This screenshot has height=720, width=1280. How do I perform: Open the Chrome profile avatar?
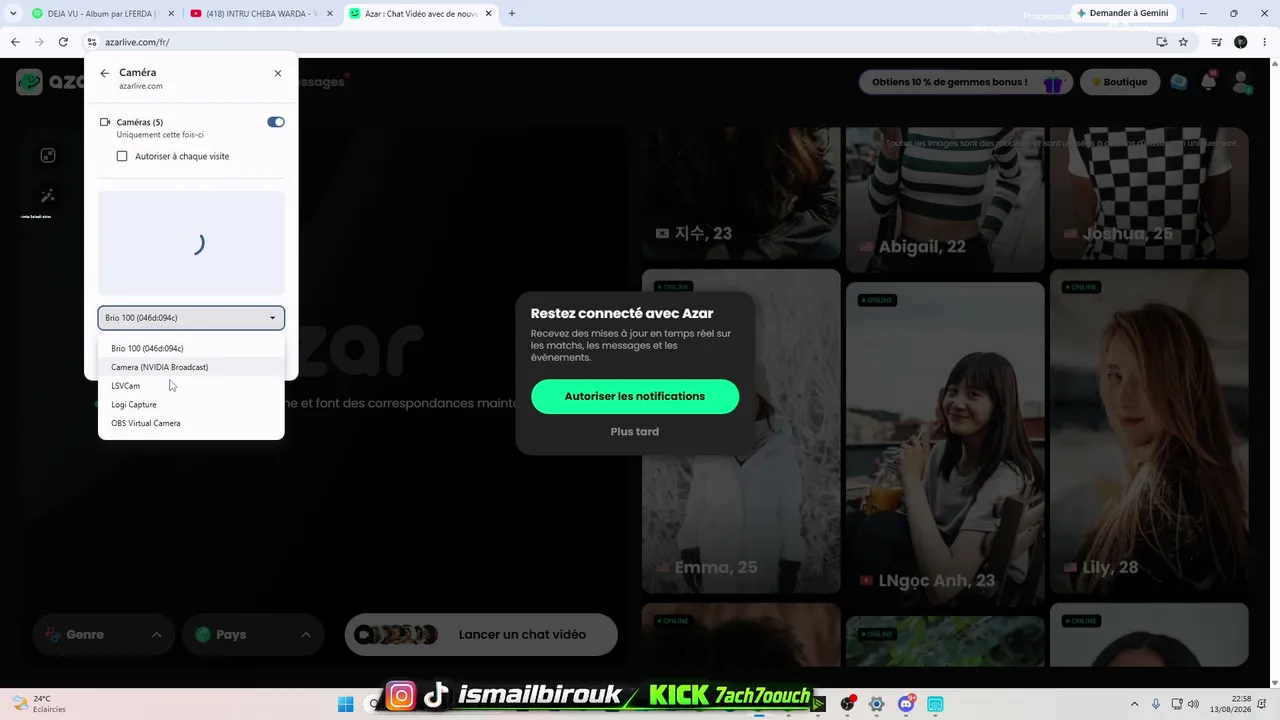1241,42
